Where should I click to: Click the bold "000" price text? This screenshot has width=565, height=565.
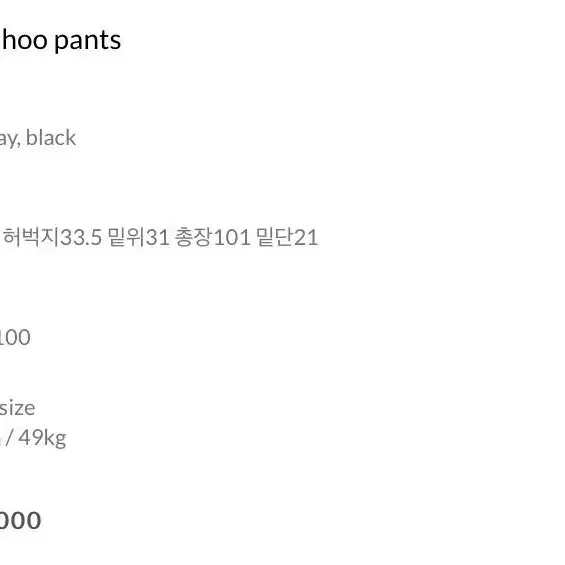[x=20, y=520]
